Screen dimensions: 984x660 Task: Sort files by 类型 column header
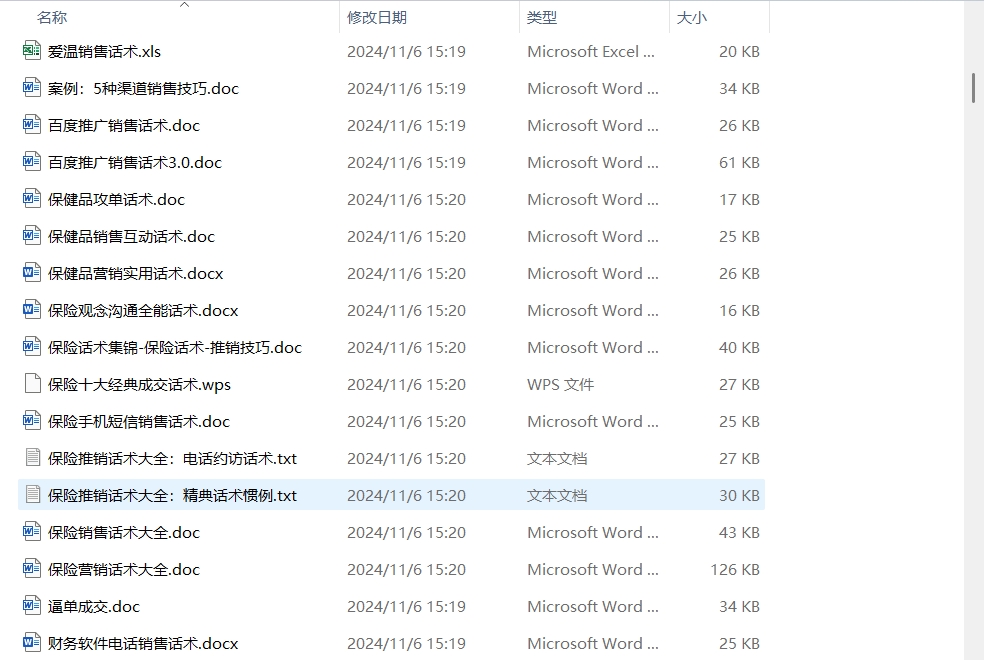click(x=542, y=18)
